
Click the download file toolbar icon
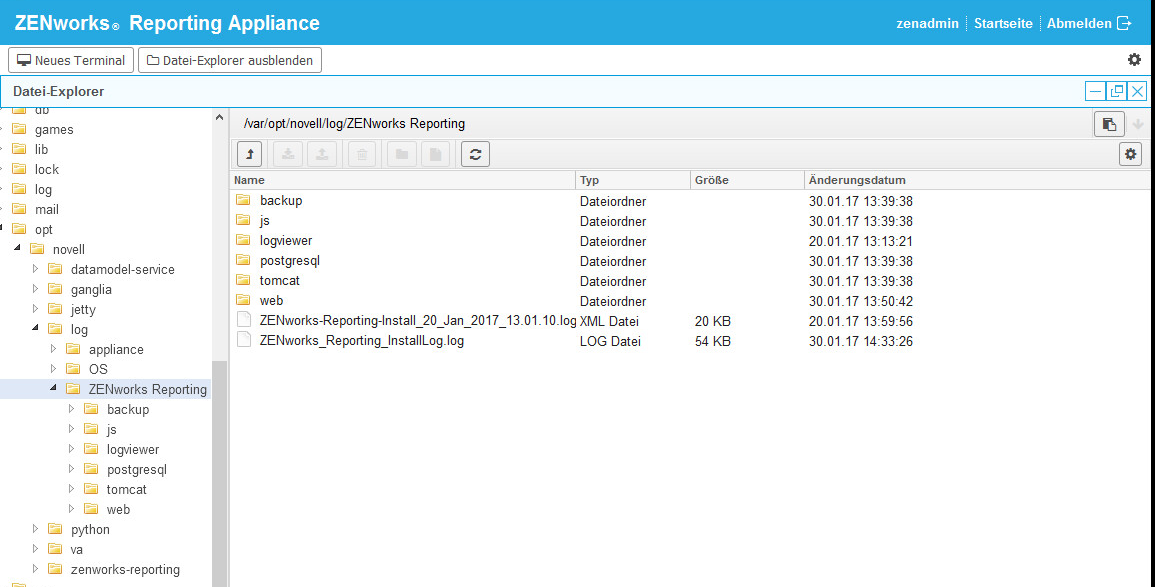pos(287,154)
